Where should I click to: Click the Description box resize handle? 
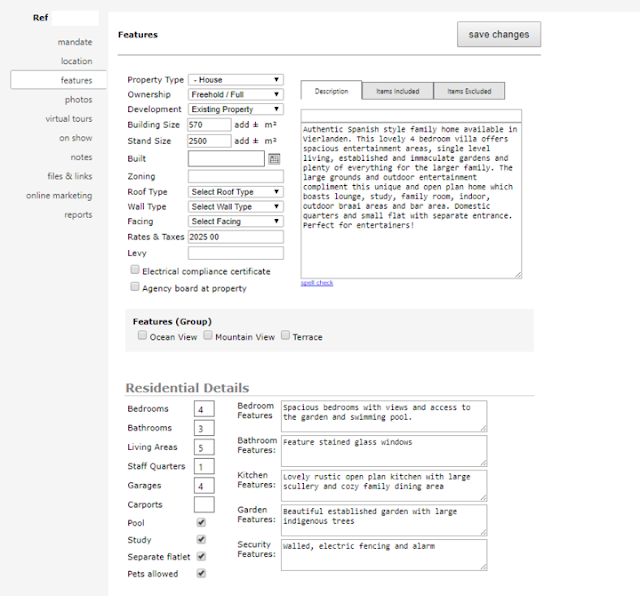pos(518,275)
